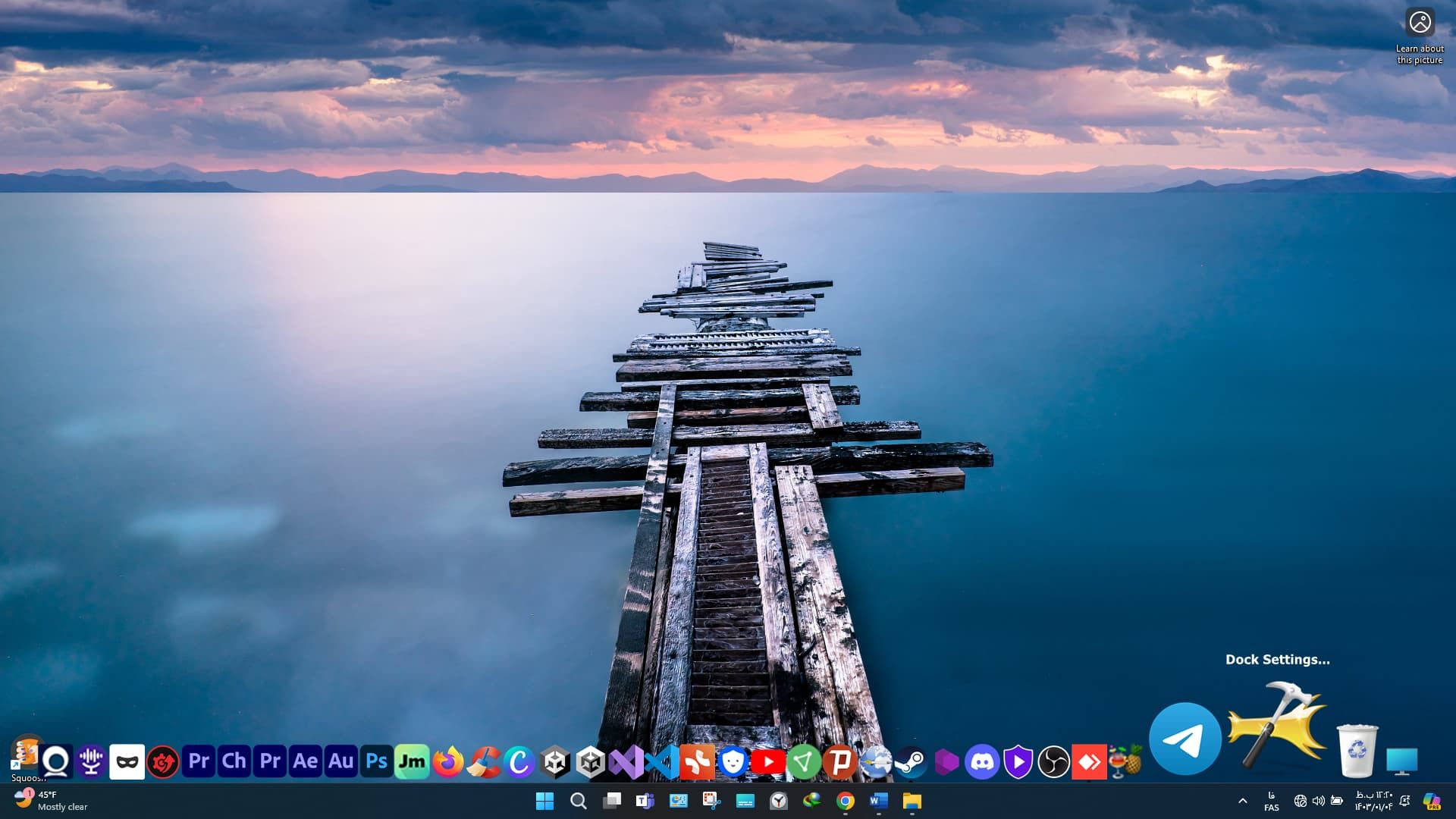This screenshot has width=1456, height=819.
Task: Launch Canva from the dock
Action: (519, 761)
